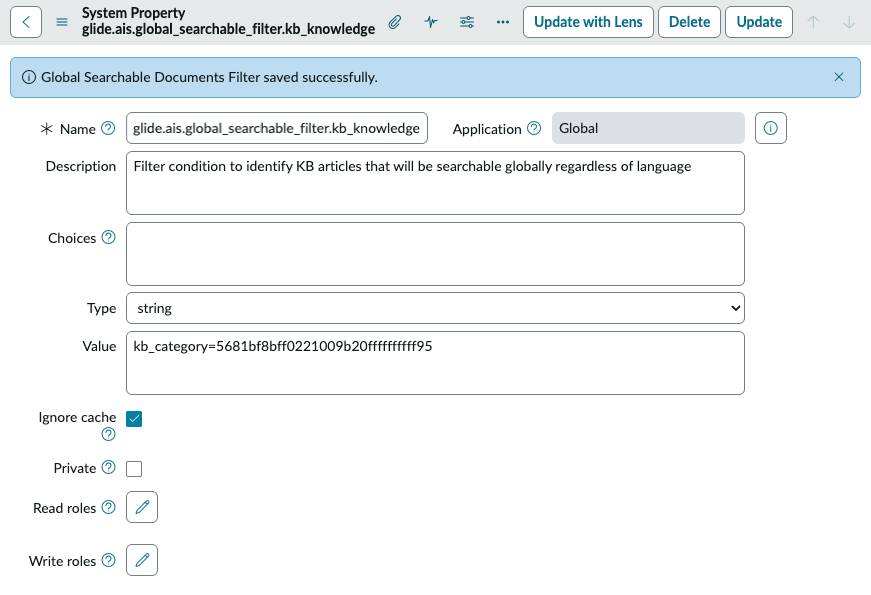Click into the Description text area
The image size is (871, 595).
(435, 183)
